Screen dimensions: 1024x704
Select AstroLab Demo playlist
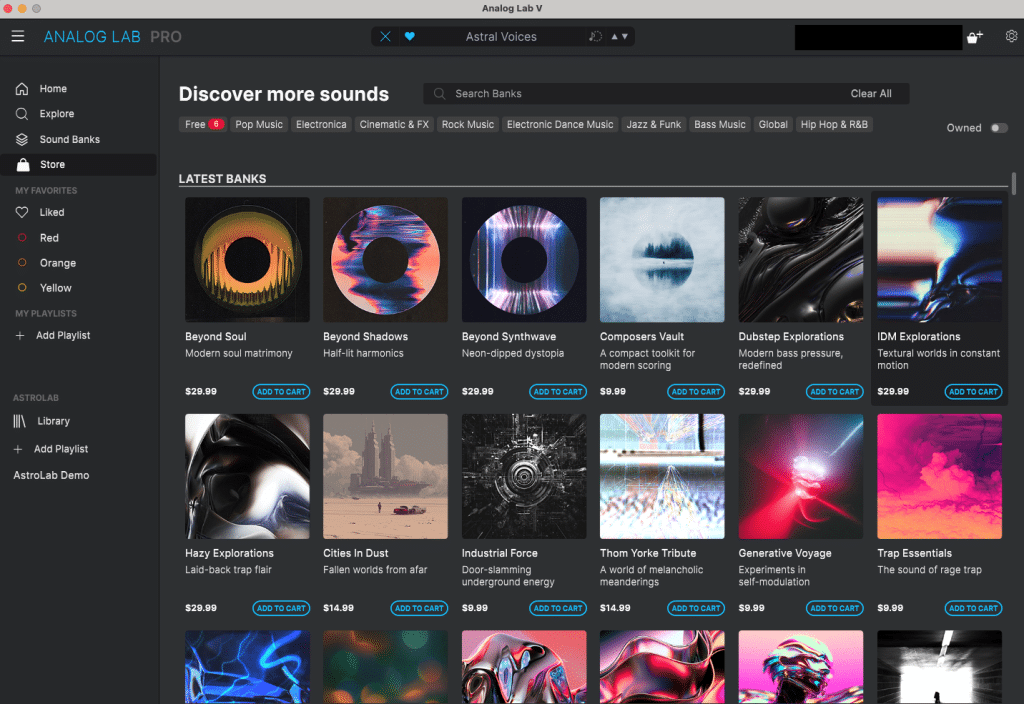(x=51, y=476)
